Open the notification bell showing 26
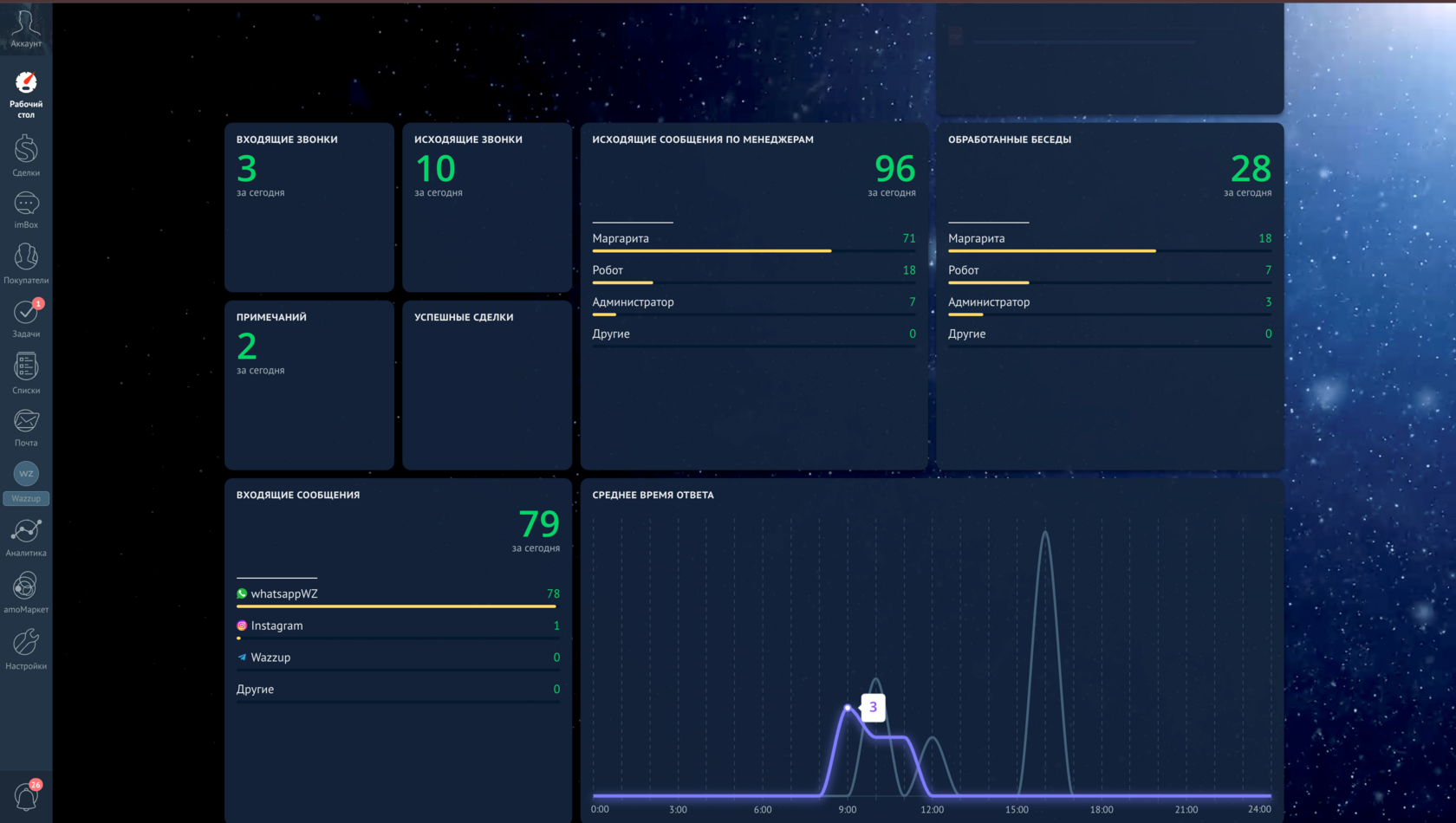The image size is (1456, 823). [x=27, y=795]
